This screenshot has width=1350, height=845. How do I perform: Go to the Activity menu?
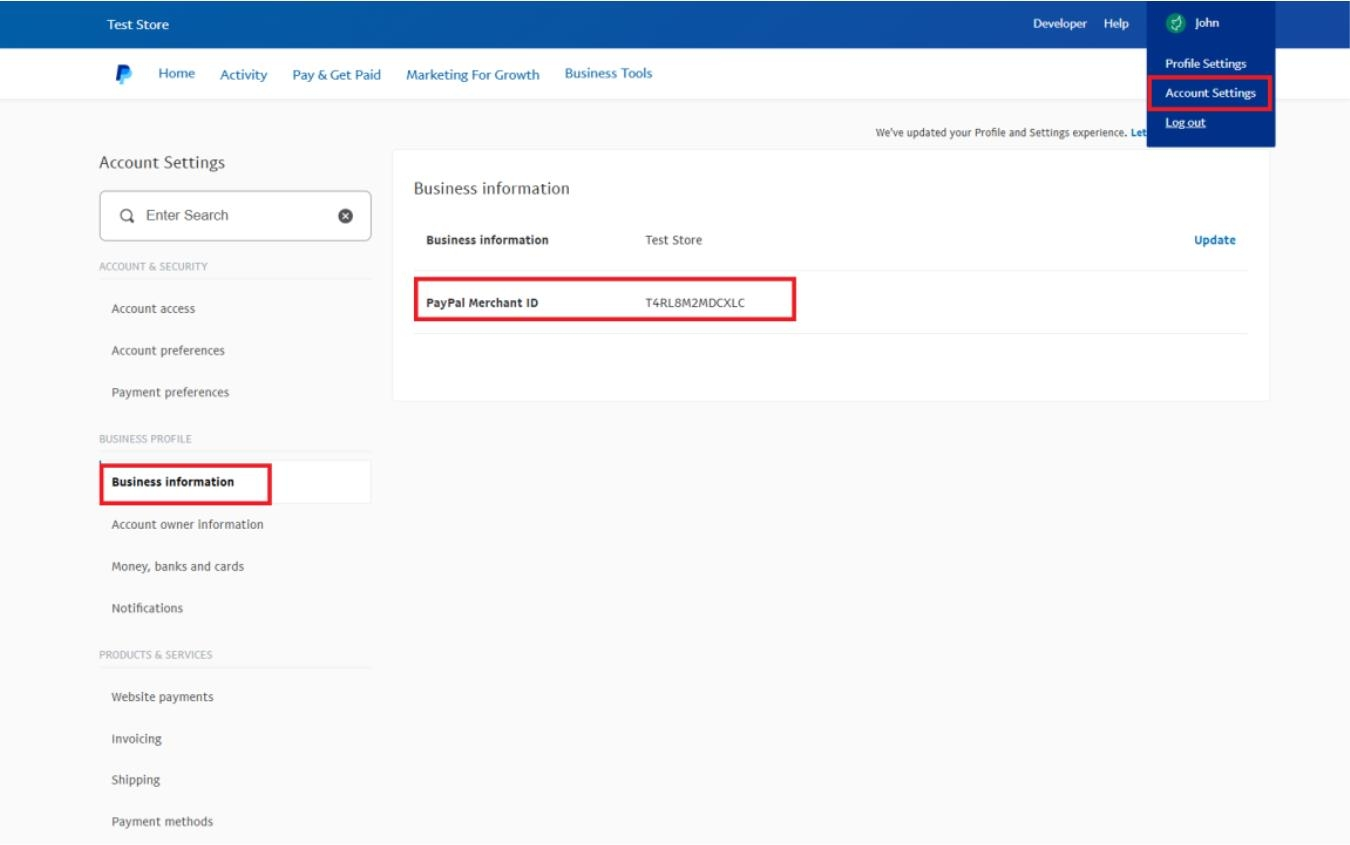(244, 75)
